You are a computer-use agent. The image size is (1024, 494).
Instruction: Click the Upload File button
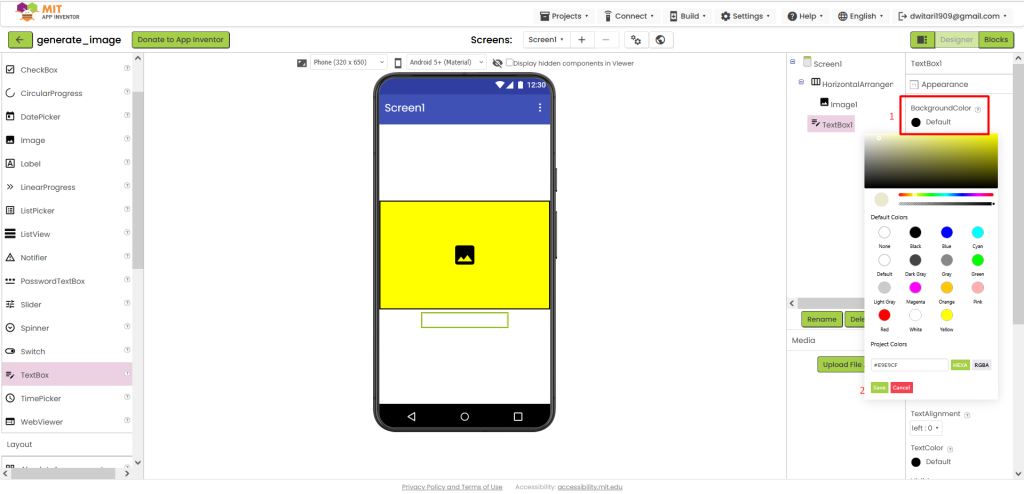(842, 365)
